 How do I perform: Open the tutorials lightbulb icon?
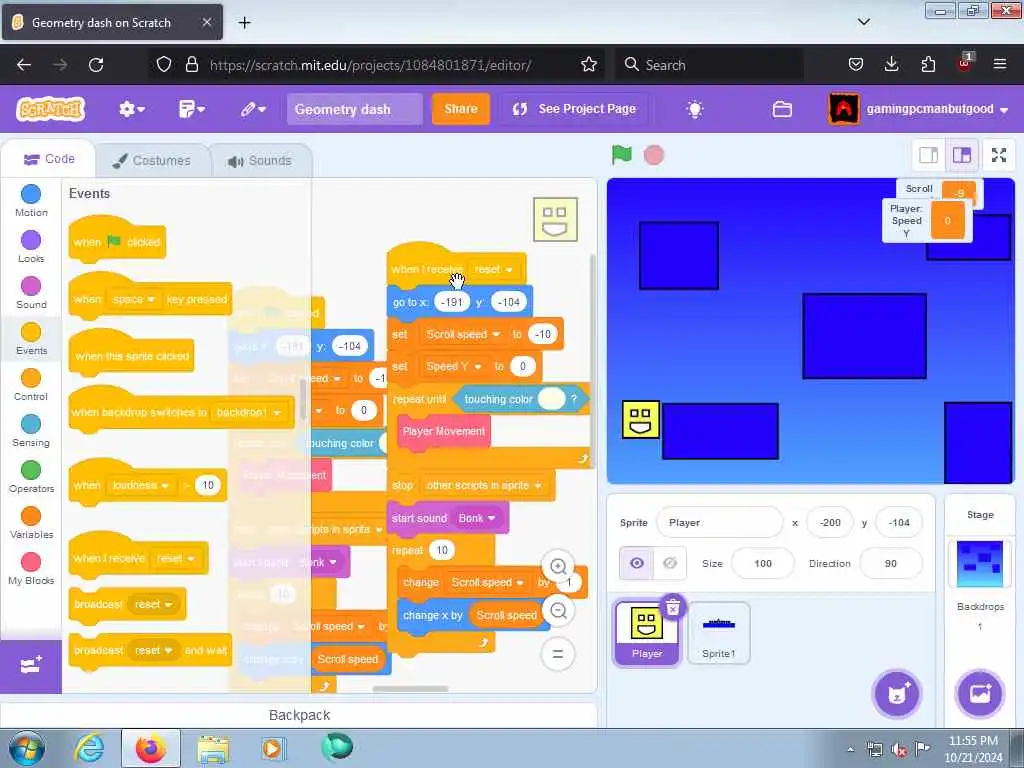(x=695, y=109)
